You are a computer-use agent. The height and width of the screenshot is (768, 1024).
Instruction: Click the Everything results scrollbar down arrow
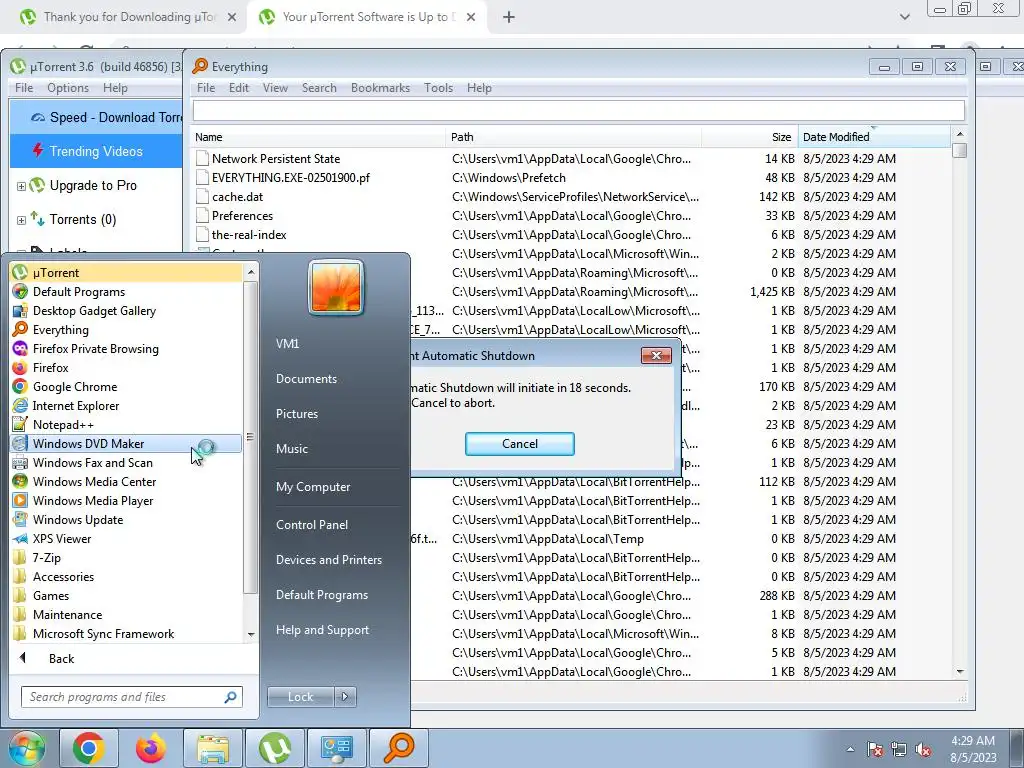point(959,671)
